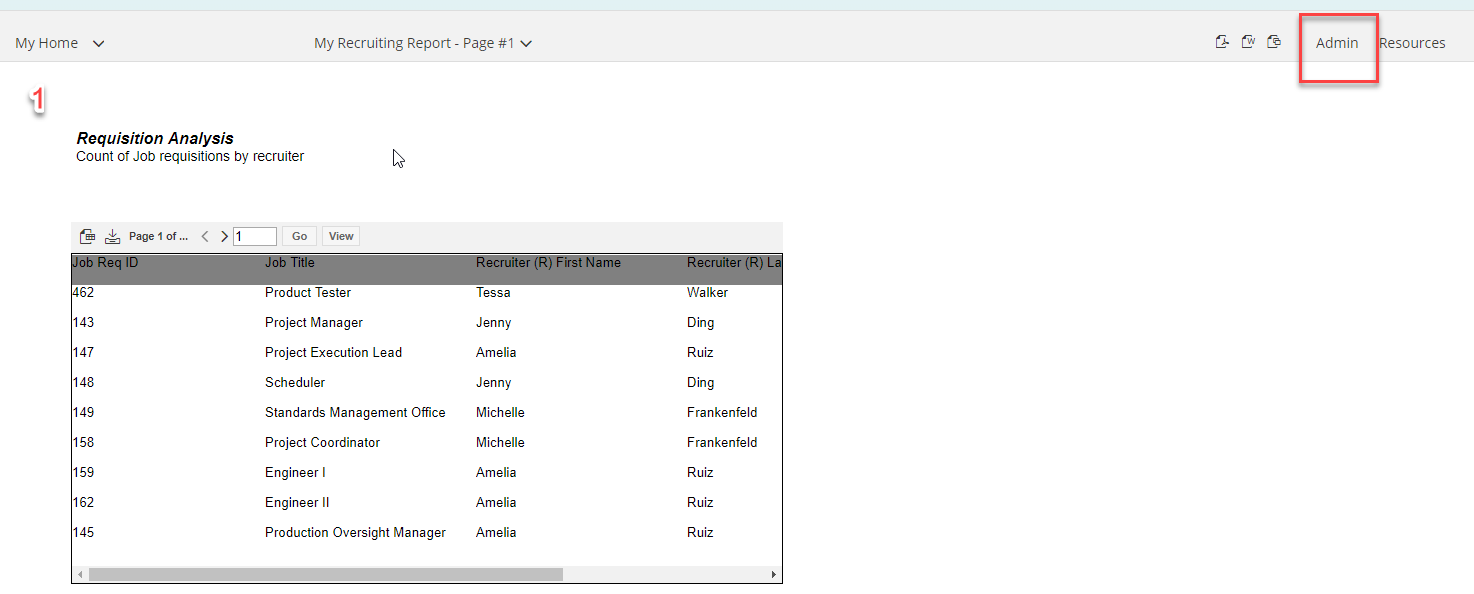Open the My Home dropdown
1474x594 pixels.
click(60, 43)
